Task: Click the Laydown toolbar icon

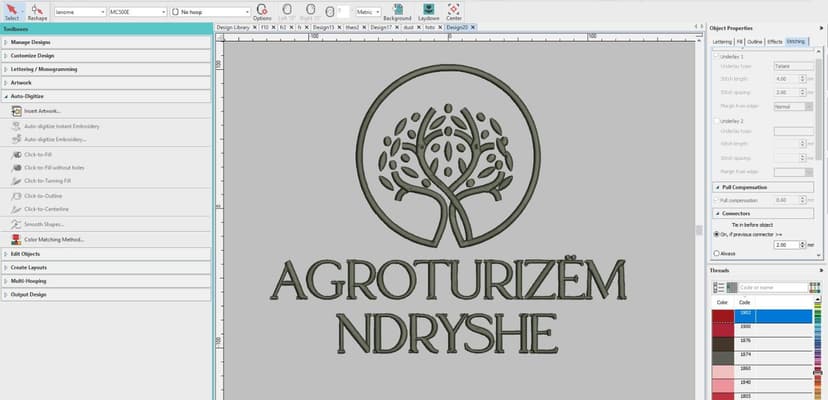Action: coord(429,11)
